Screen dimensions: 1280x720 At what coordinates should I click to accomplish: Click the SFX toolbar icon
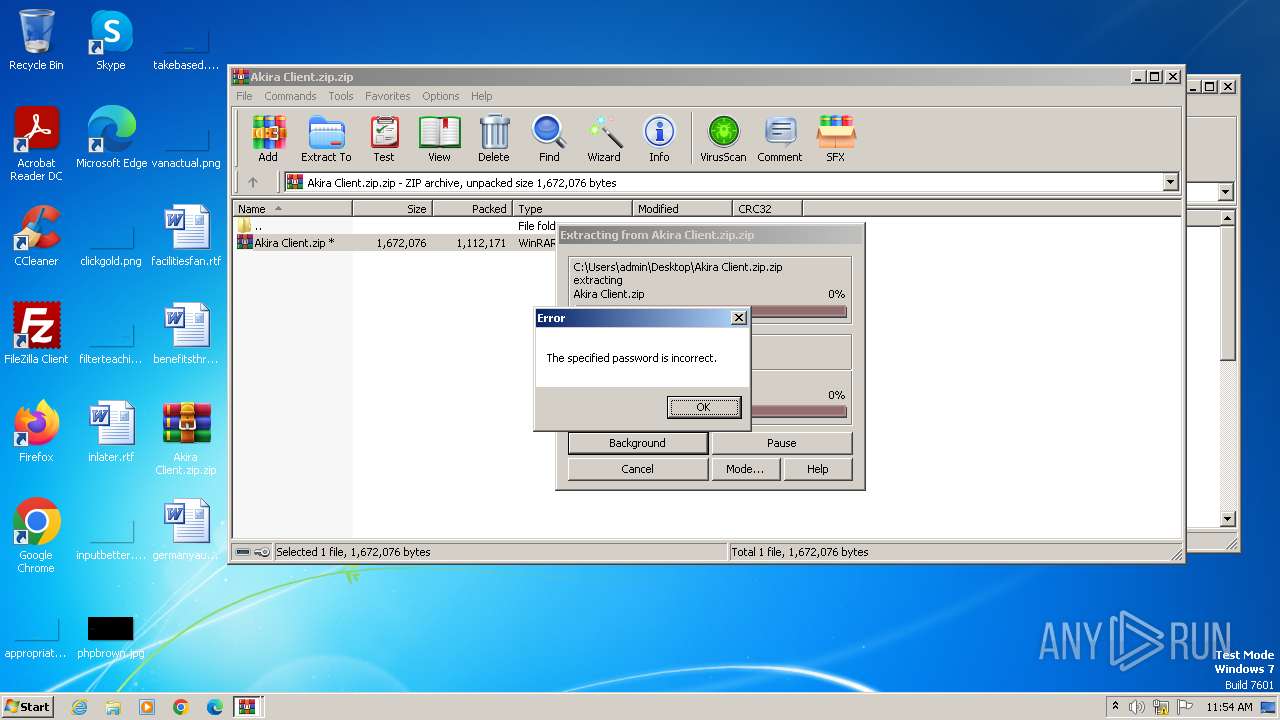pyautogui.click(x=835, y=139)
